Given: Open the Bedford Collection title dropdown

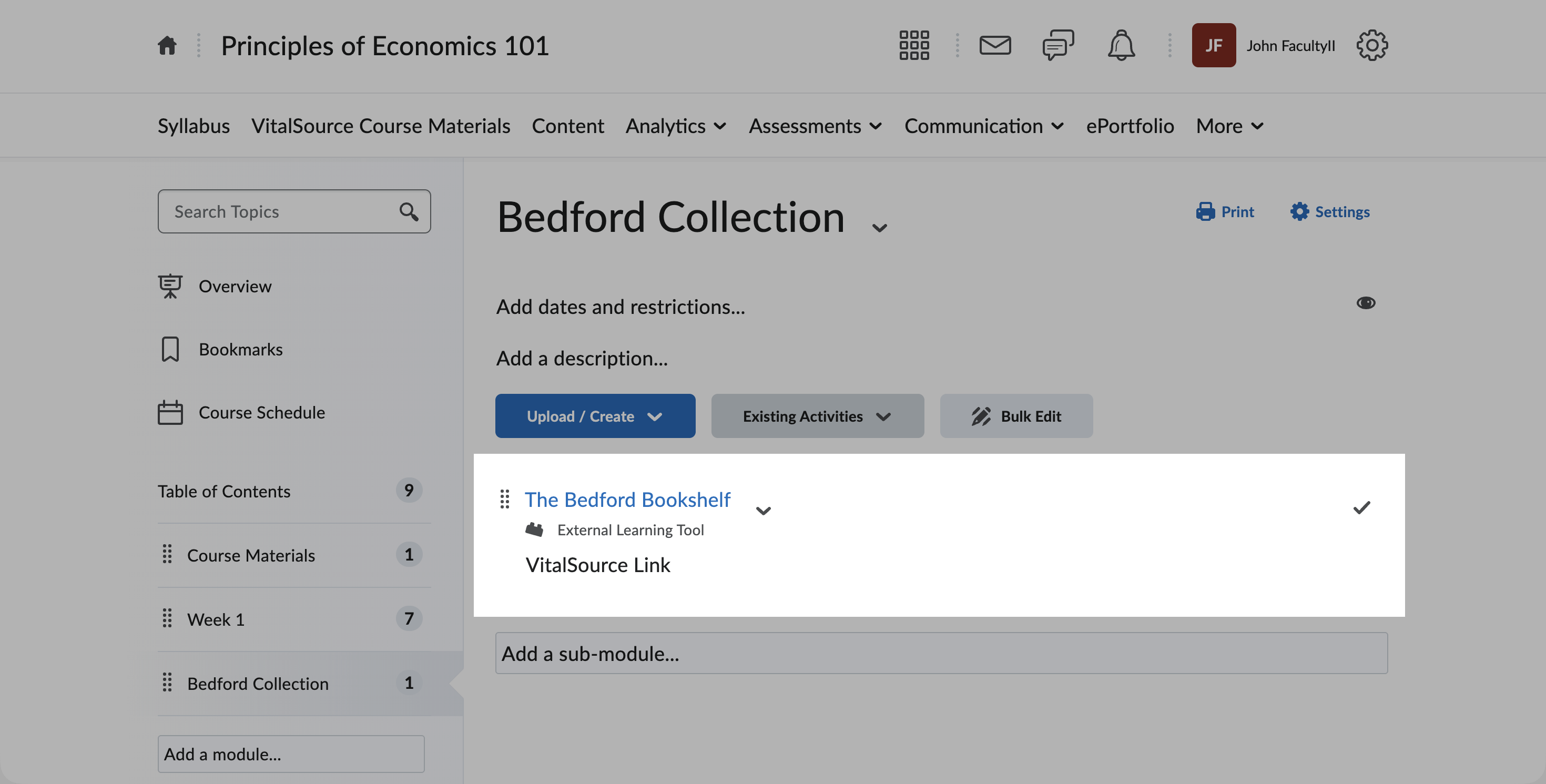Looking at the screenshot, I should (x=880, y=228).
